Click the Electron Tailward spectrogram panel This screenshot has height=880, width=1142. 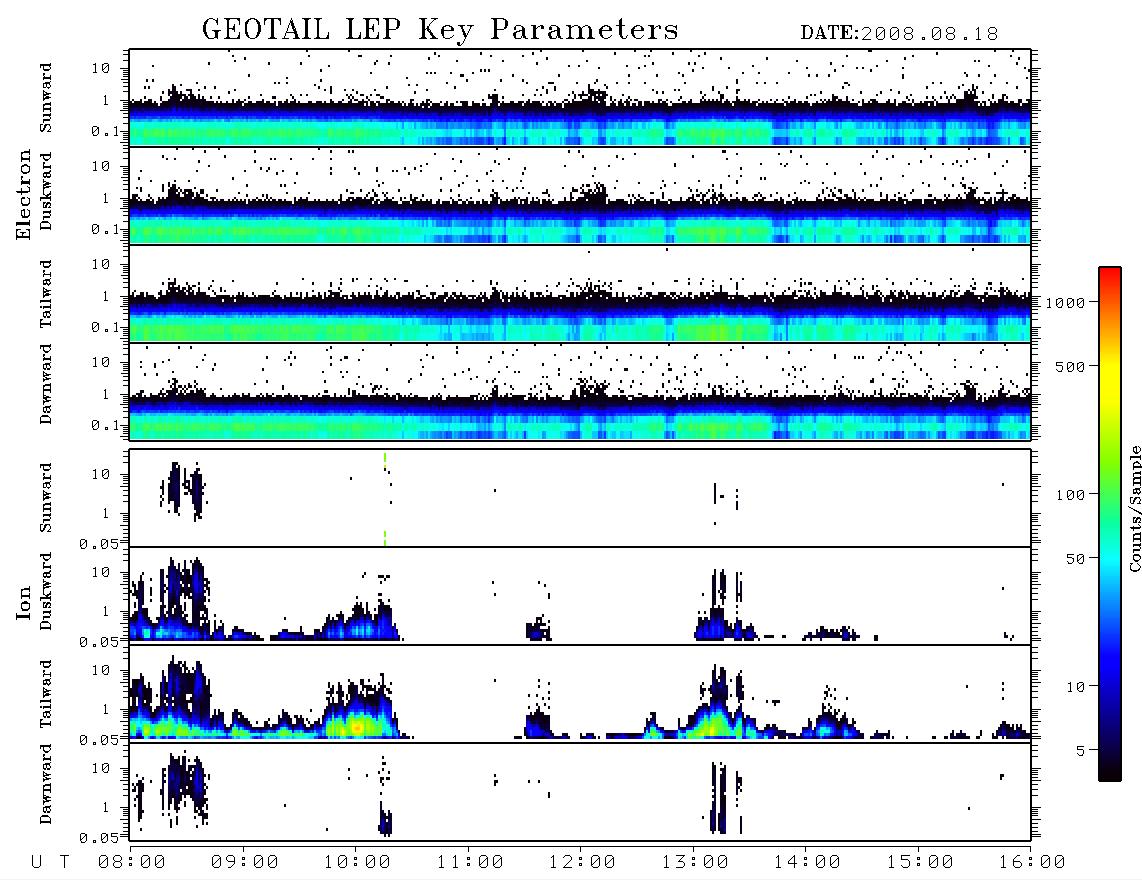(580, 294)
